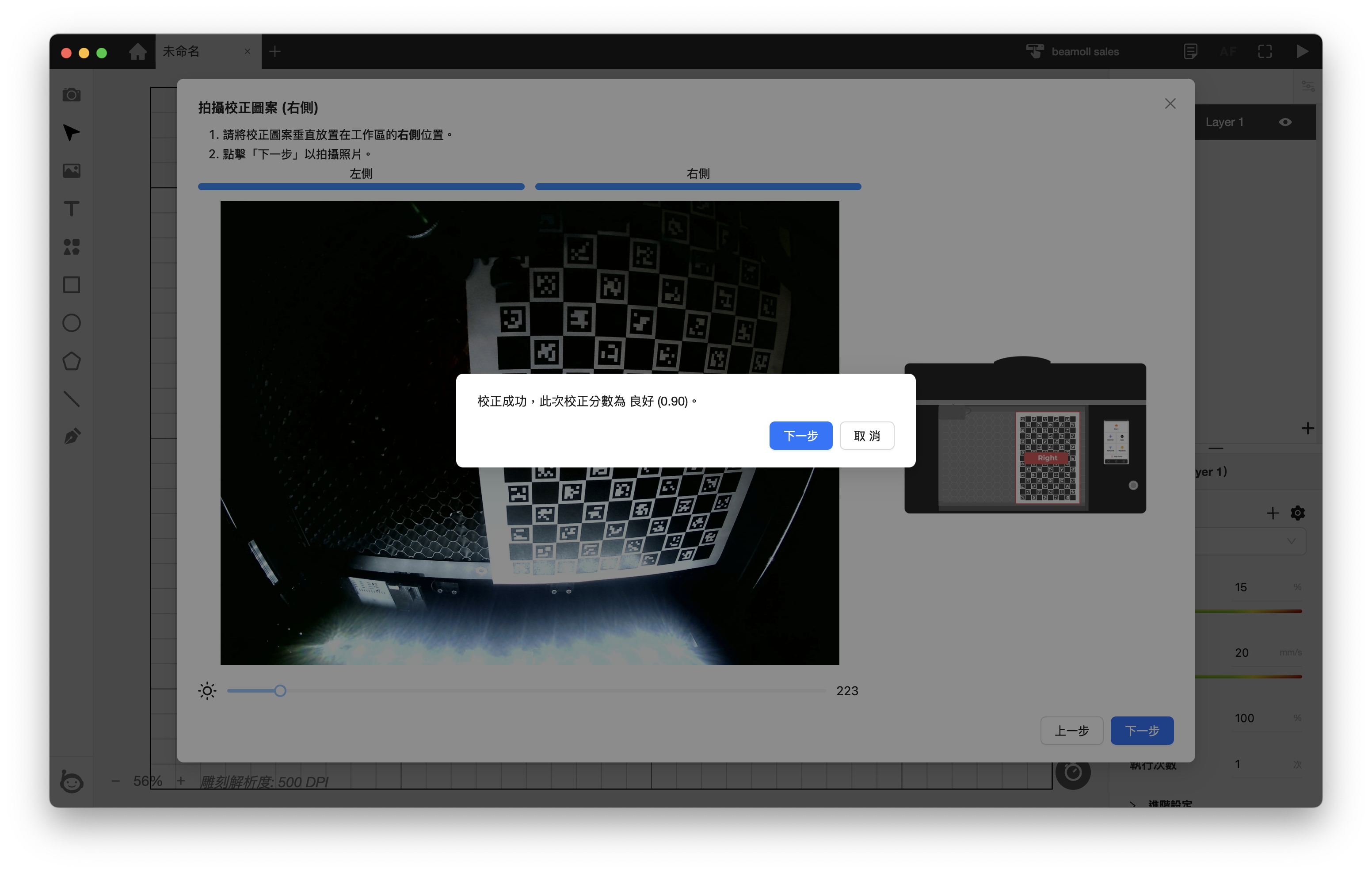
Task: Open the preset dropdown in layer settings
Action: [1250, 541]
